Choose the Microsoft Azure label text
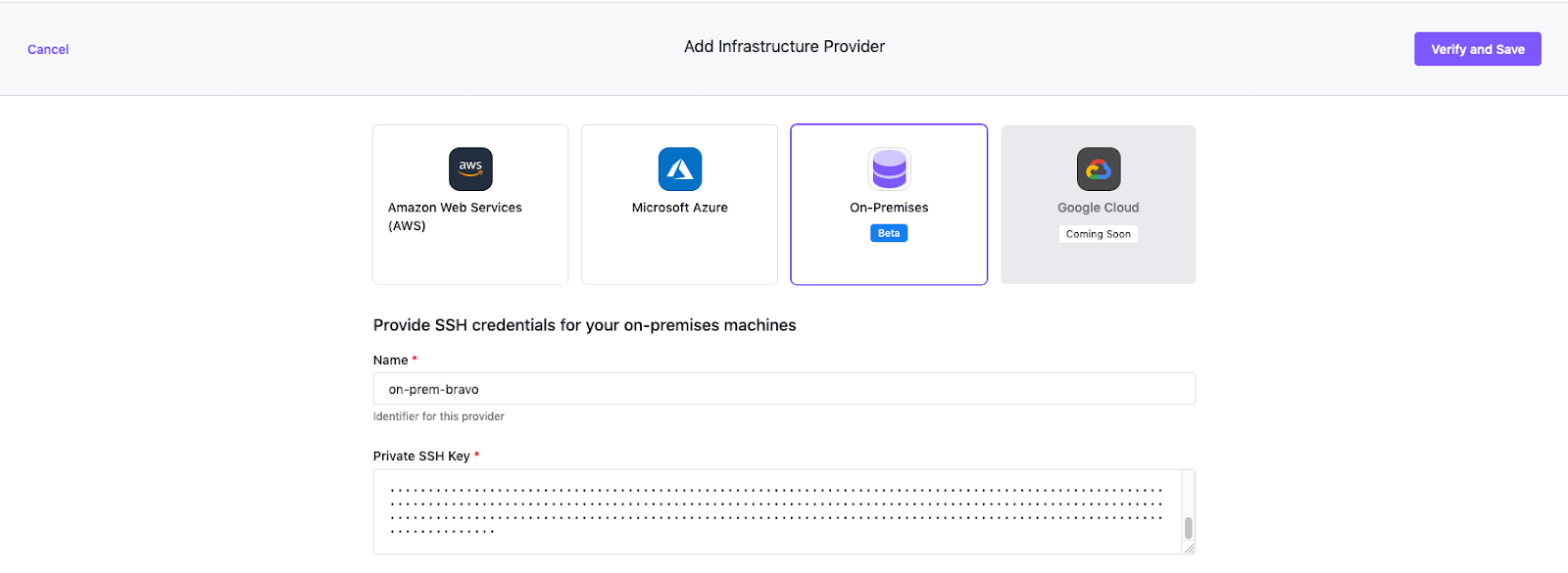This screenshot has width=1568, height=573. tap(680, 208)
